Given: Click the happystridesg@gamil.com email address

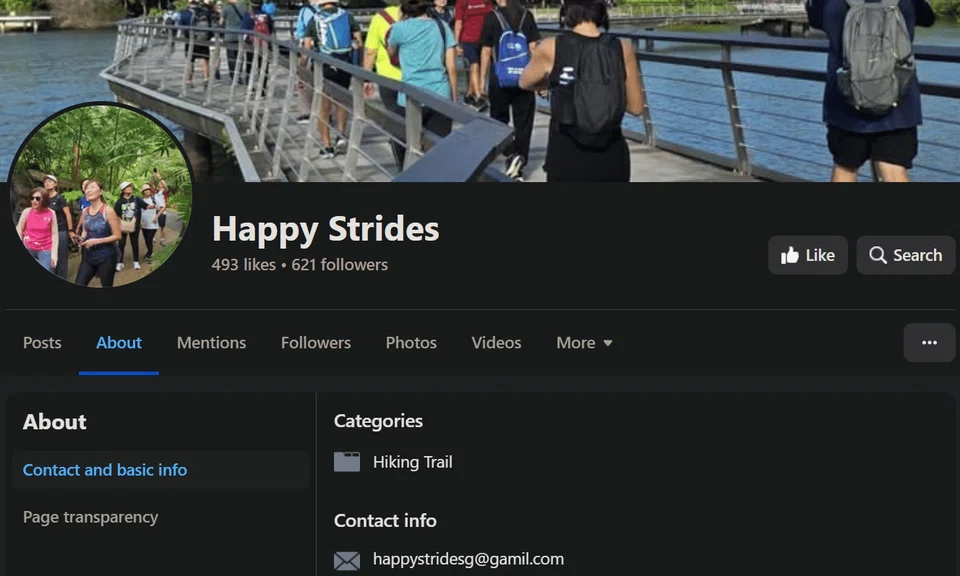Looking at the screenshot, I should (468, 559).
